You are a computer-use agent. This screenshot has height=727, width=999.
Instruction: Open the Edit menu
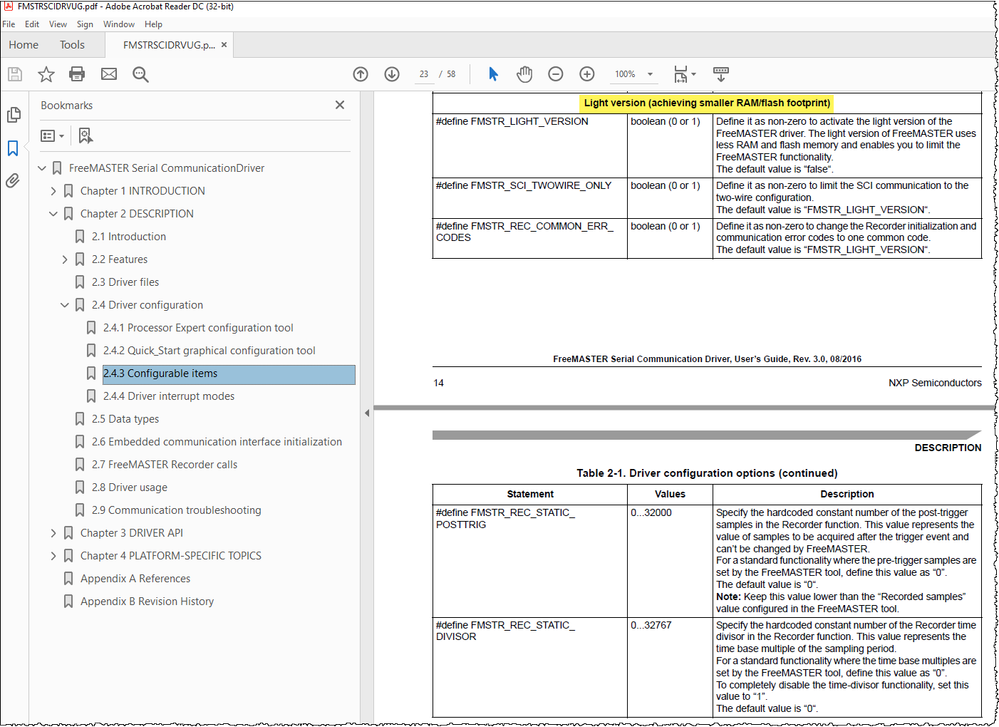(x=32, y=24)
